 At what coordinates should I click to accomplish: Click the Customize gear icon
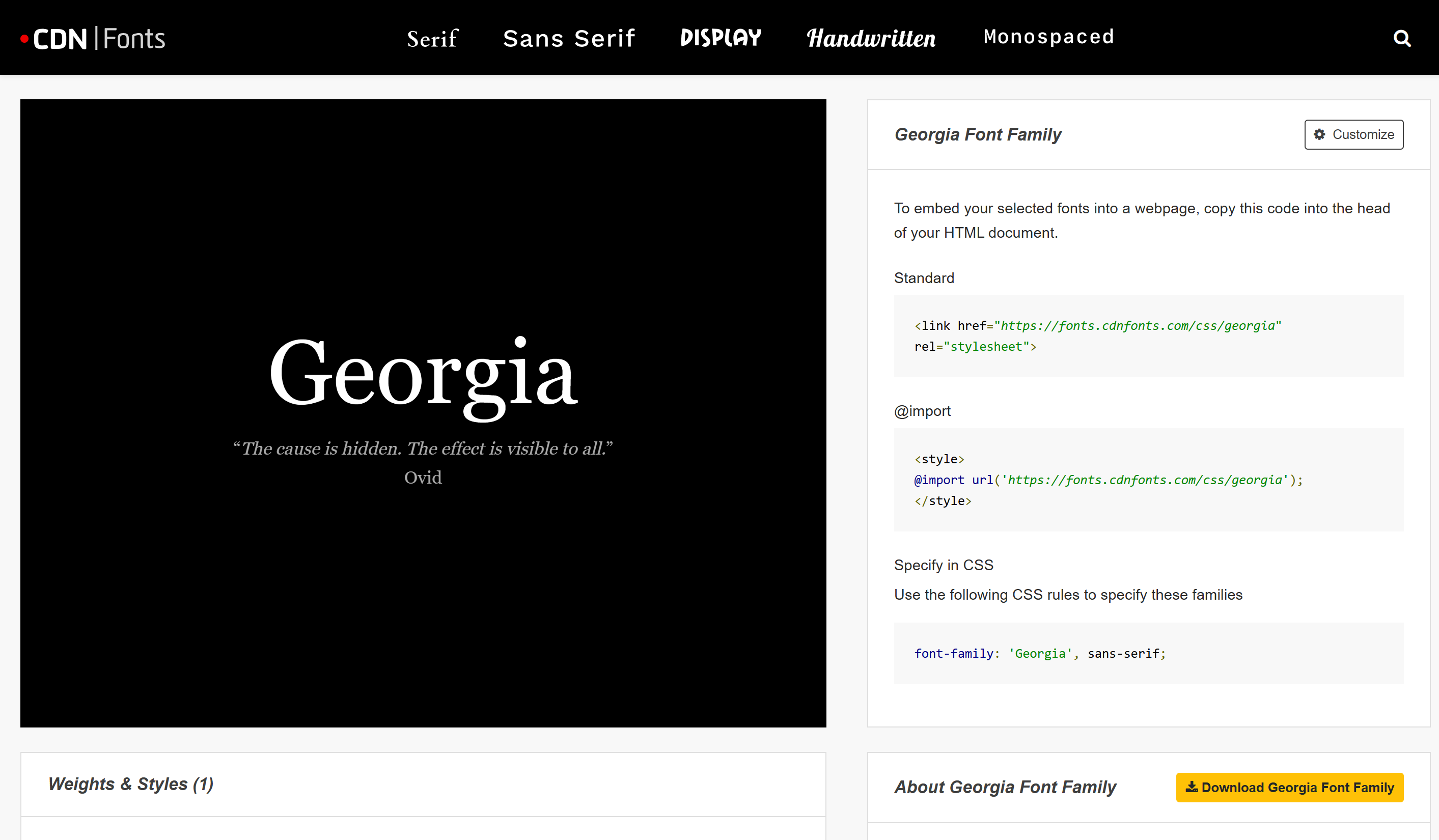click(1320, 134)
